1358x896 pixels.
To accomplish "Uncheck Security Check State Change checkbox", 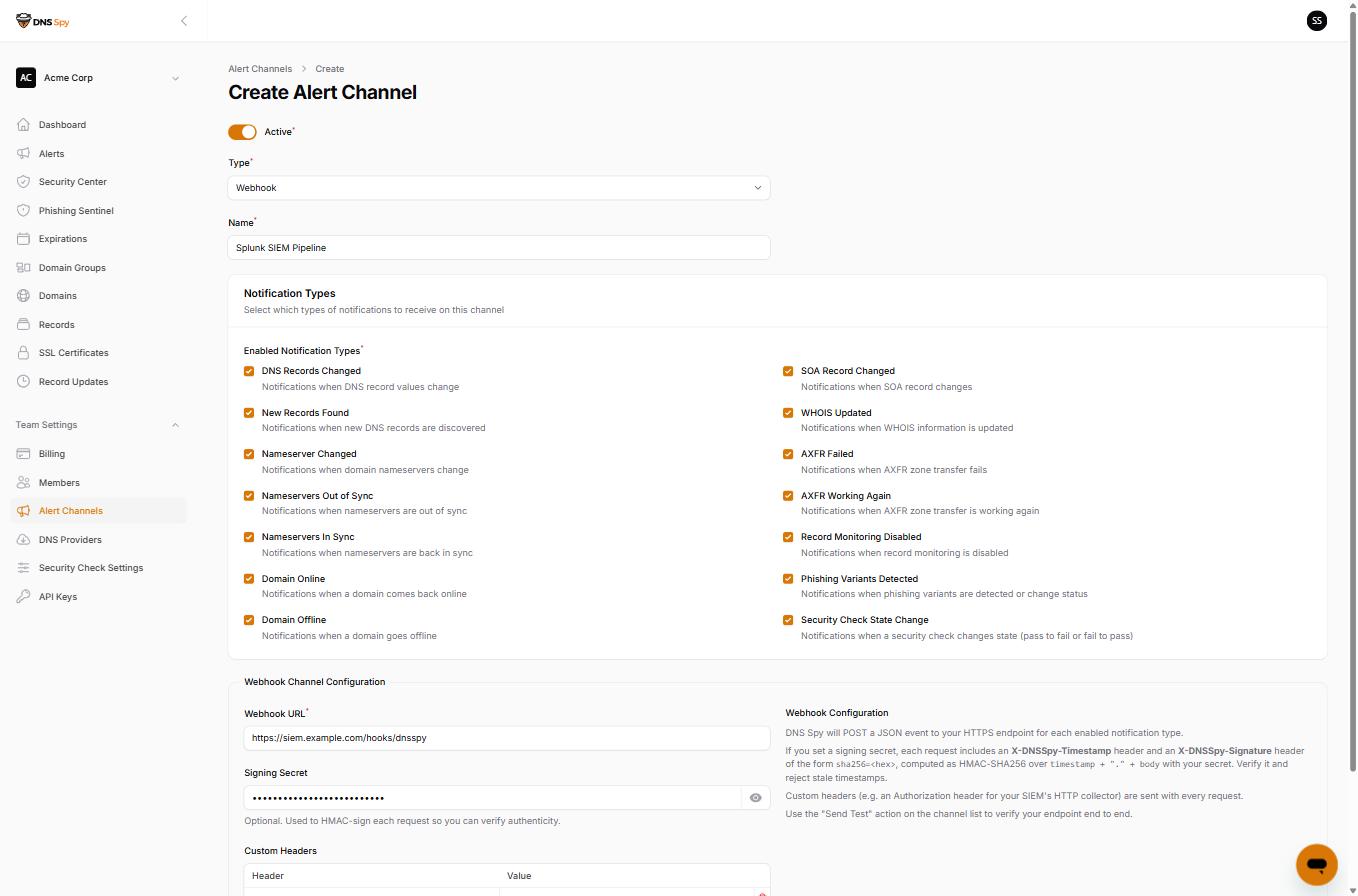I will [788, 620].
